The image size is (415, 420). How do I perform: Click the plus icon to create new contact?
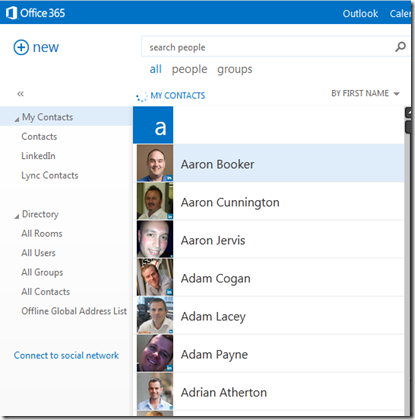pyautogui.click(x=21, y=47)
